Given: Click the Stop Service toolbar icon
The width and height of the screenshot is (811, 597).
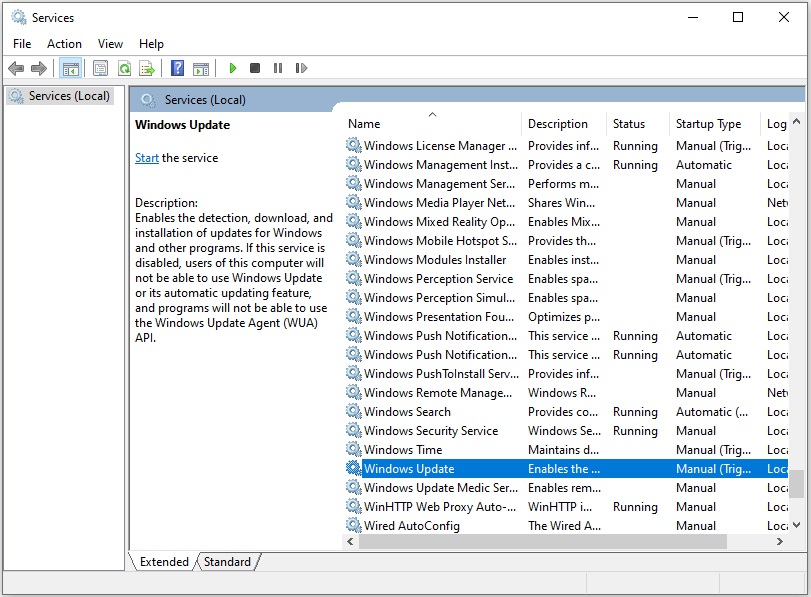Looking at the screenshot, I should tap(254, 68).
